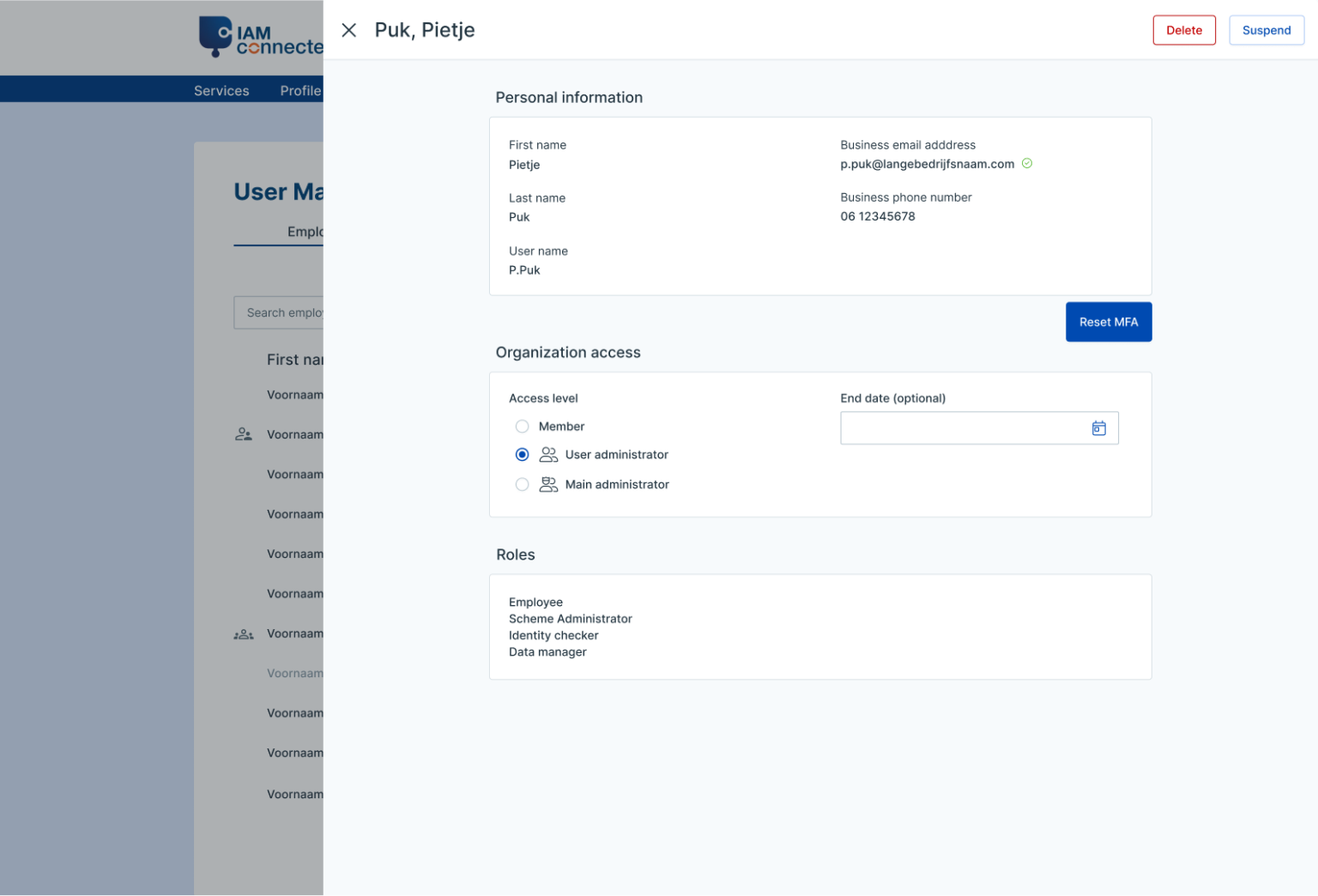Image resolution: width=1318 pixels, height=896 pixels.
Task: Select the Member access level
Action: pyautogui.click(x=522, y=426)
